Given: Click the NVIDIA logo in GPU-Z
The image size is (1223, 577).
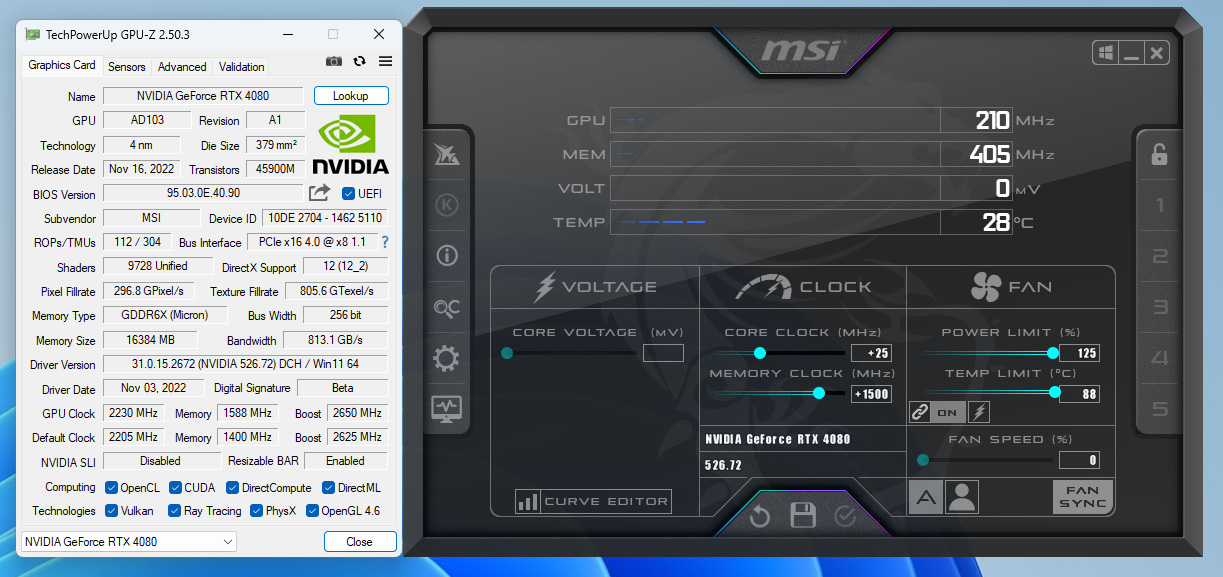Looking at the screenshot, I should click(x=350, y=145).
